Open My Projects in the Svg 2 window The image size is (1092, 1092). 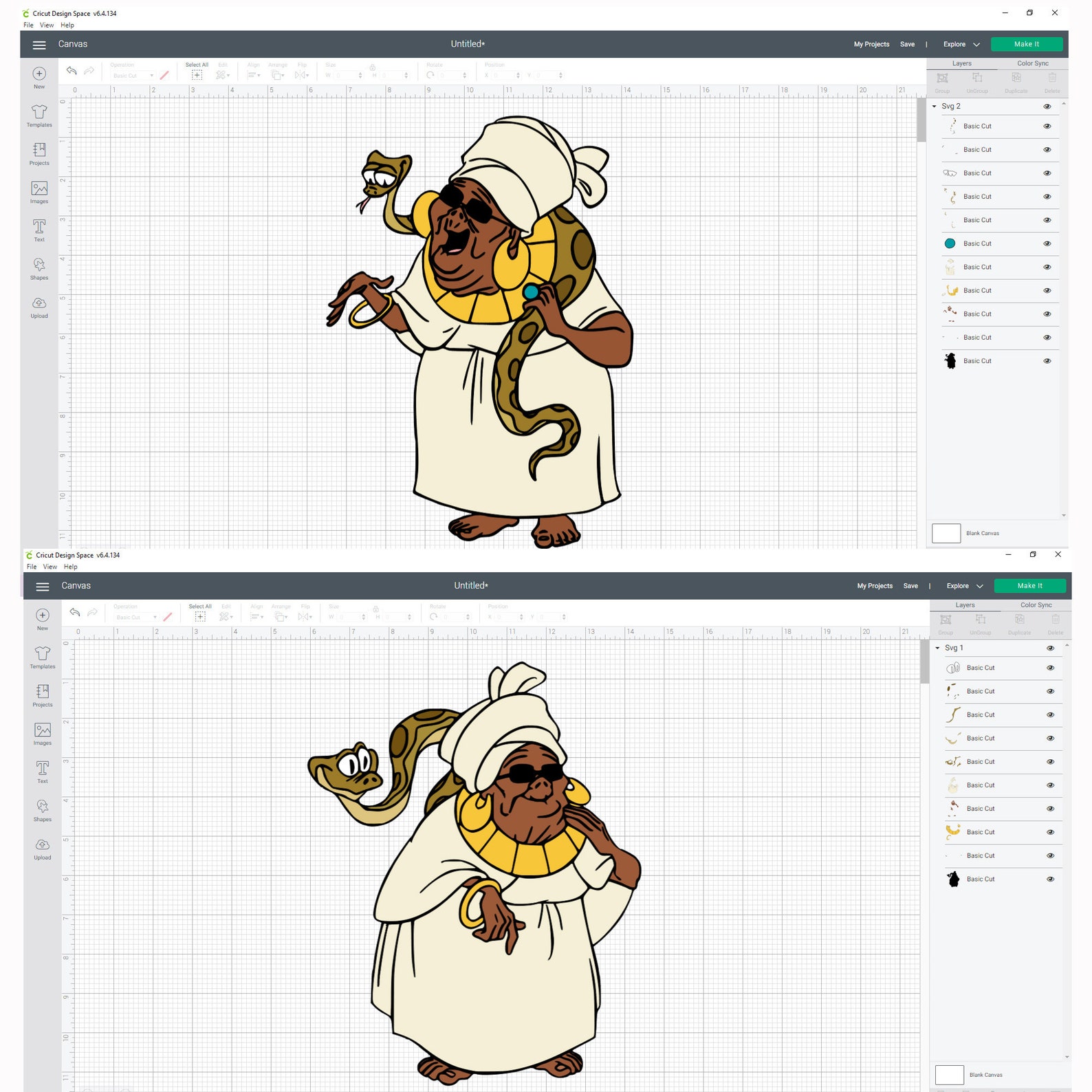click(x=872, y=45)
